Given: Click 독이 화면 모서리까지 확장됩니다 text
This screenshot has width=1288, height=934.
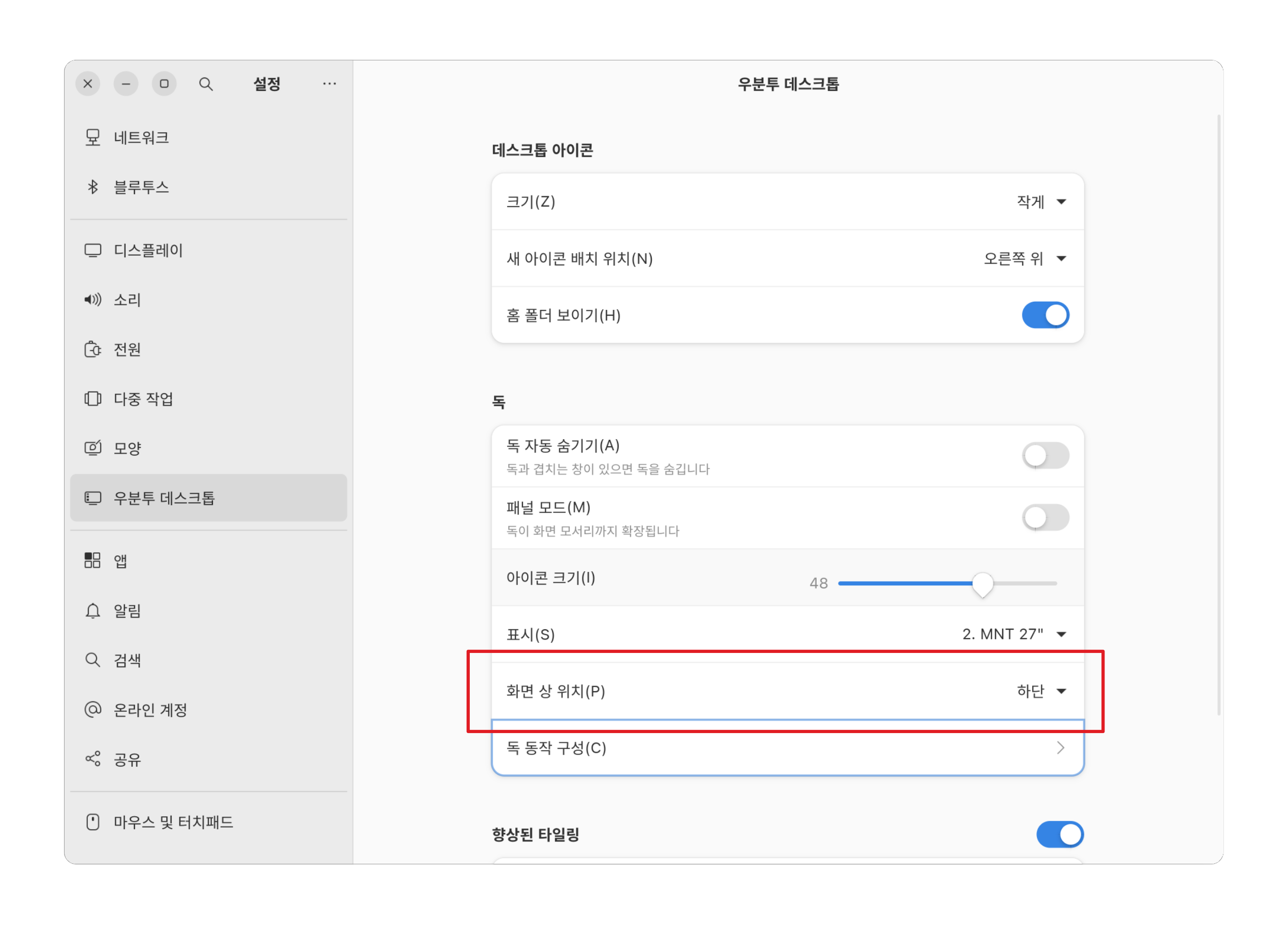Looking at the screenshot, I should [x=593, y=531].
